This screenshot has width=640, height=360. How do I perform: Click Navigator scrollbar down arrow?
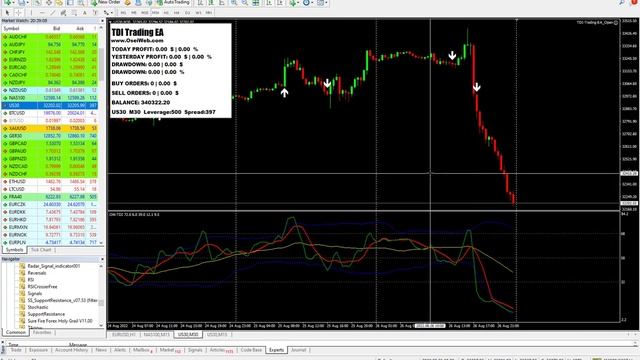coord(101,325)
